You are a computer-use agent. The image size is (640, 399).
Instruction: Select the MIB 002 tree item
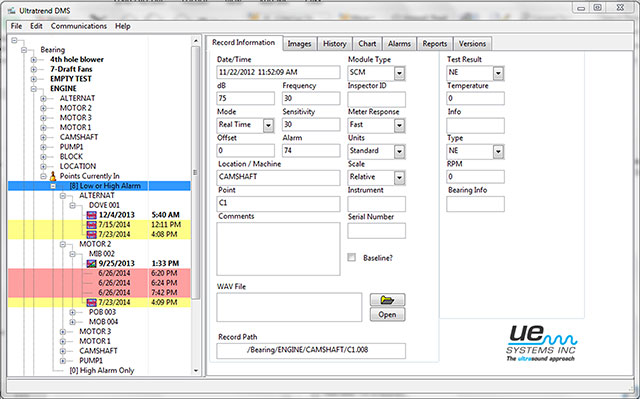(102, 254)
